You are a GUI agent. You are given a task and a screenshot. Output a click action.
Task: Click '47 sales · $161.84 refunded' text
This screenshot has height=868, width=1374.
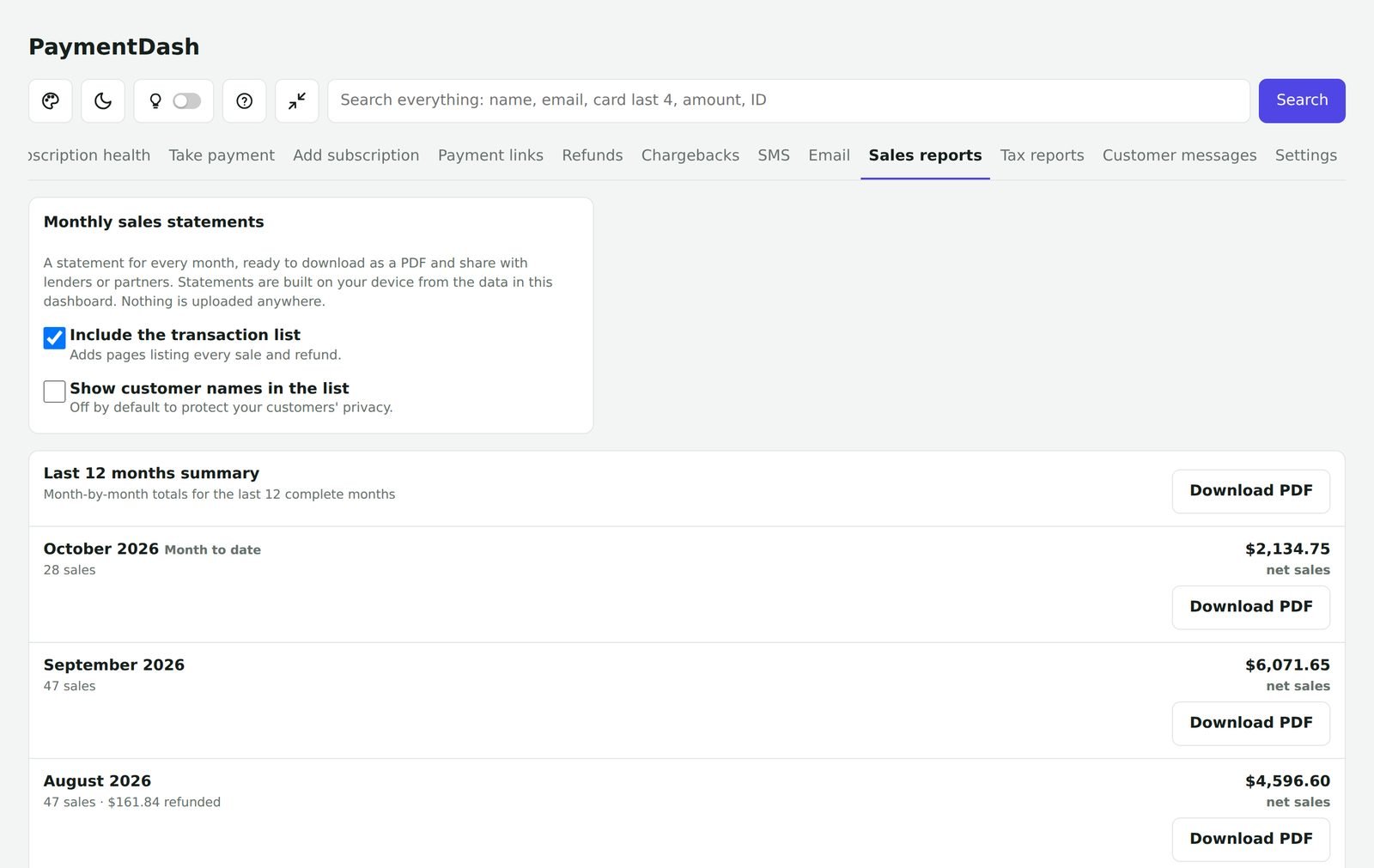pyautogui.click(x=132, y=802)
